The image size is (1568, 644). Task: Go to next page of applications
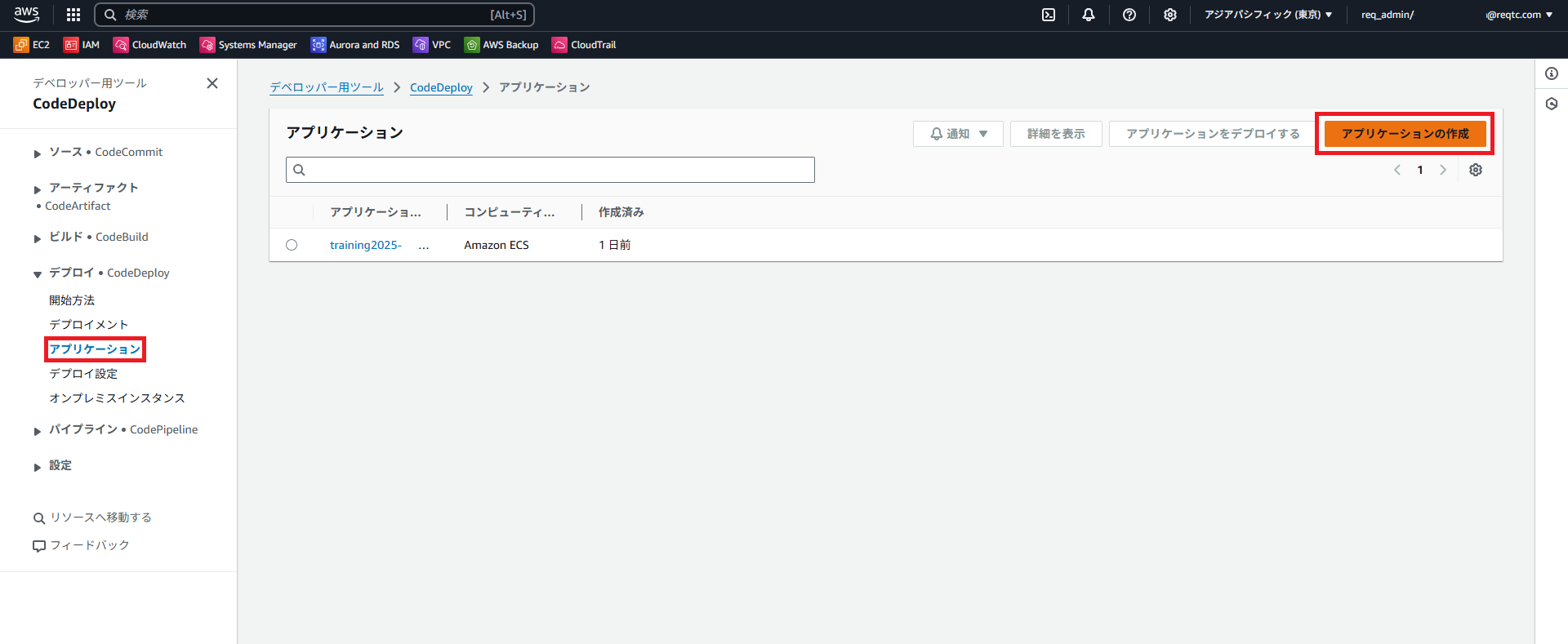point(1443,170)
